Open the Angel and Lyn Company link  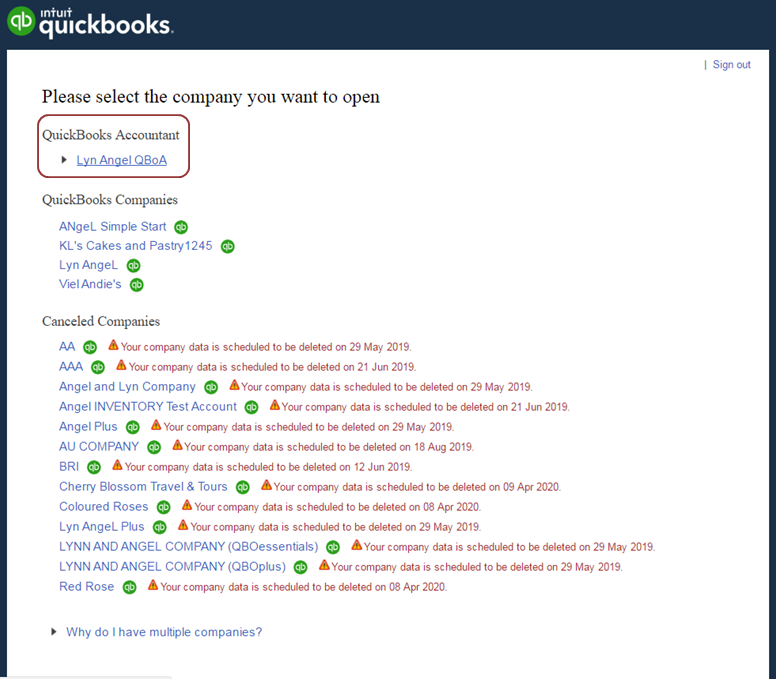127,387
